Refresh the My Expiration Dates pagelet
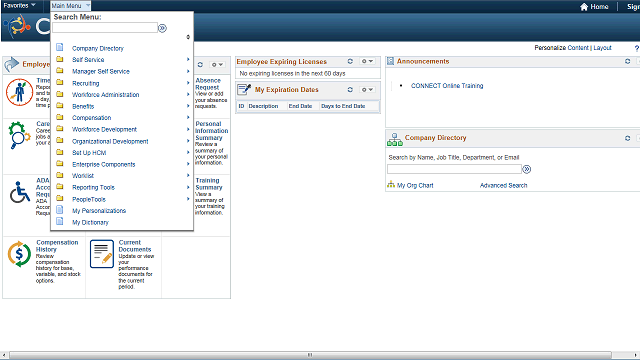The height and width of the screenshot is (360, 640). coord(350,89)
